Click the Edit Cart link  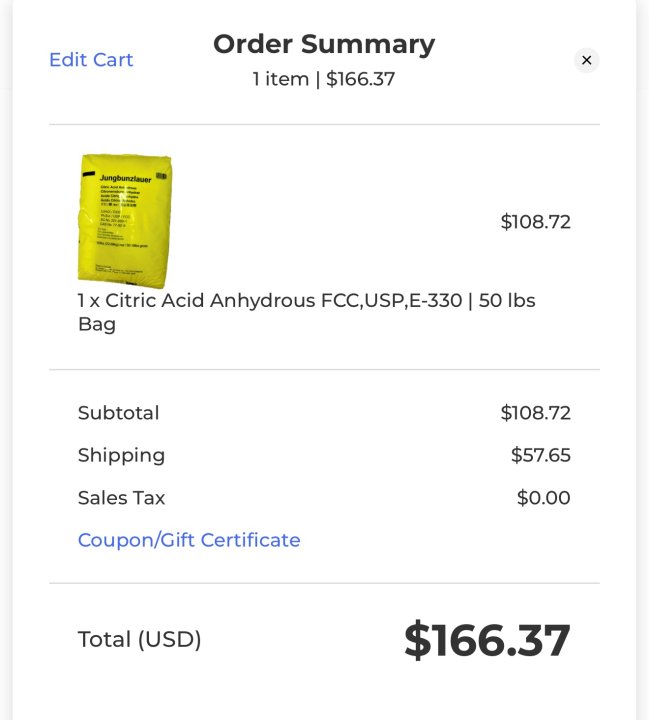coord(91,60)
